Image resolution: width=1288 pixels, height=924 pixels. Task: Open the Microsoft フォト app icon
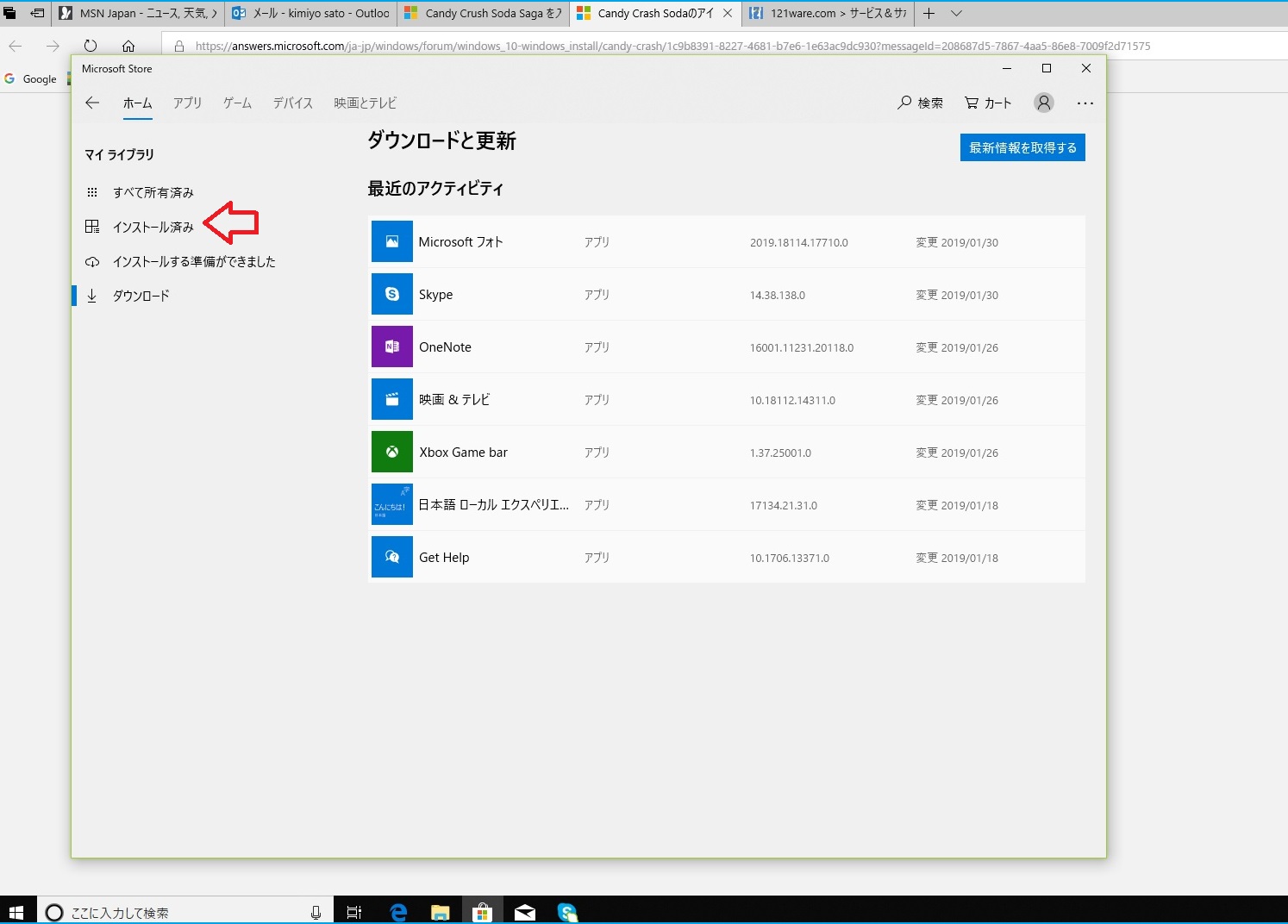[x=392, y=241]
